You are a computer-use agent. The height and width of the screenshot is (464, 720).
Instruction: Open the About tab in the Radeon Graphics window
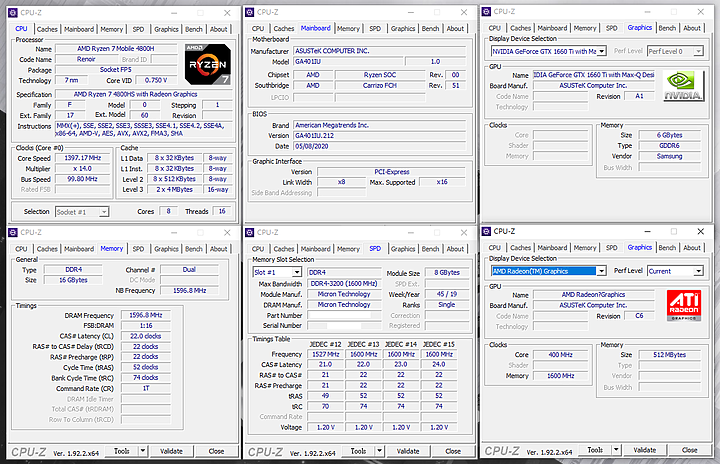(692, 248)
